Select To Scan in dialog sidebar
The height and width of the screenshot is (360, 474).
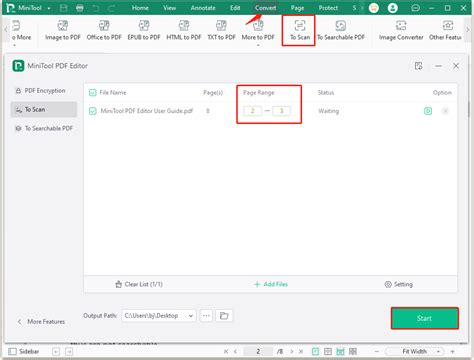44,109
